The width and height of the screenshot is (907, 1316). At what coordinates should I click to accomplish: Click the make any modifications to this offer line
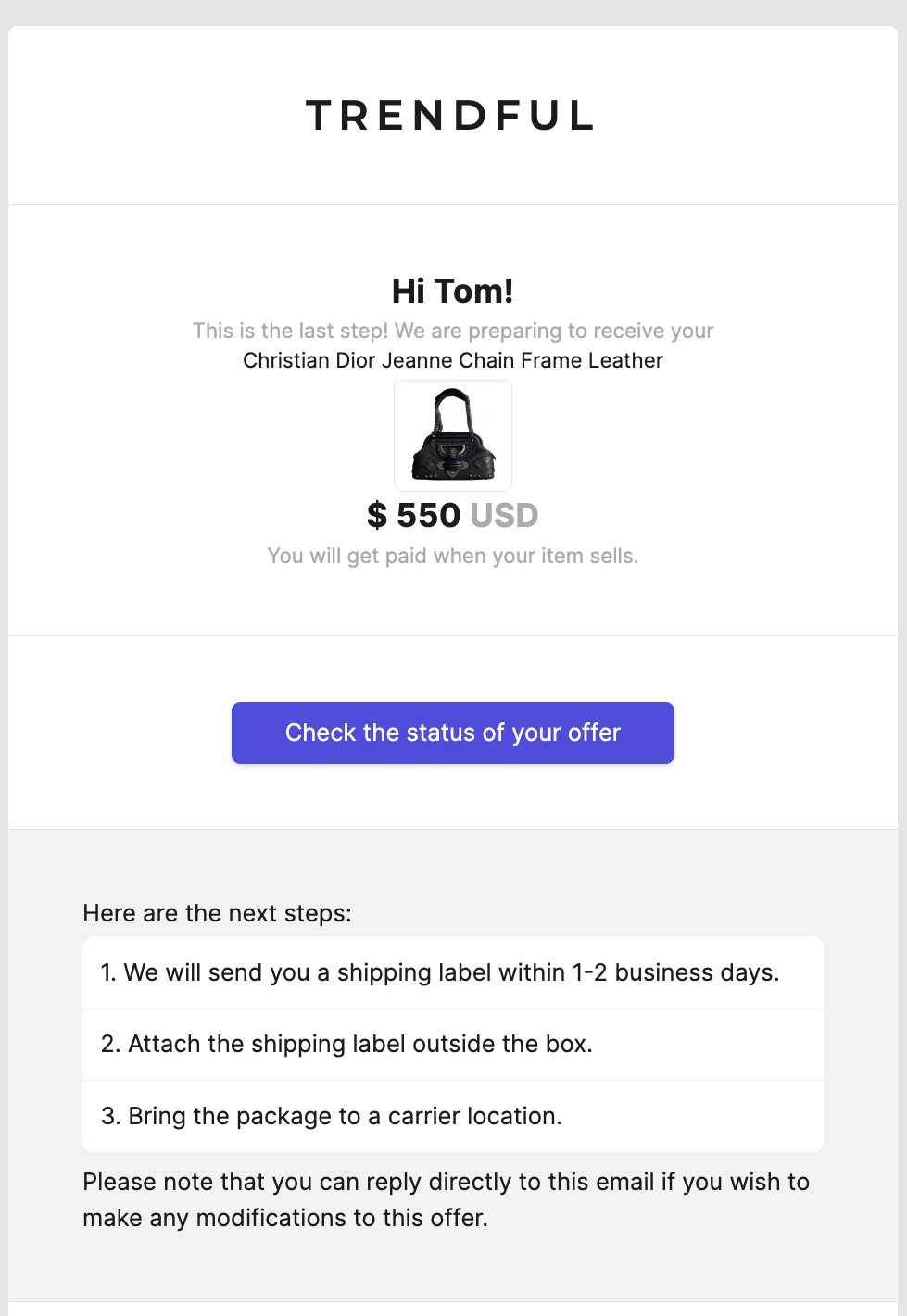tap(284, 1217)
